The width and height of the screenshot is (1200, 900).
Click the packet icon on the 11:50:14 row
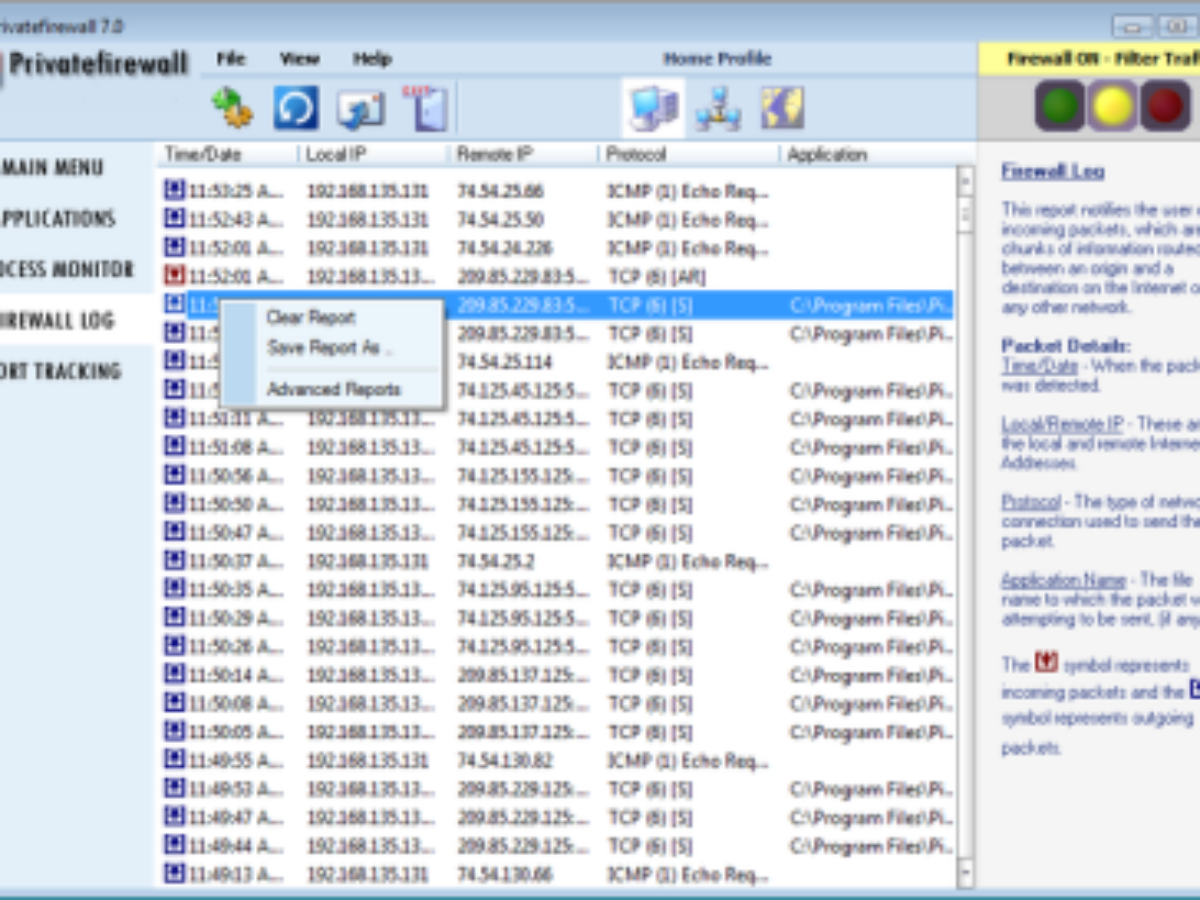point(175,673)
